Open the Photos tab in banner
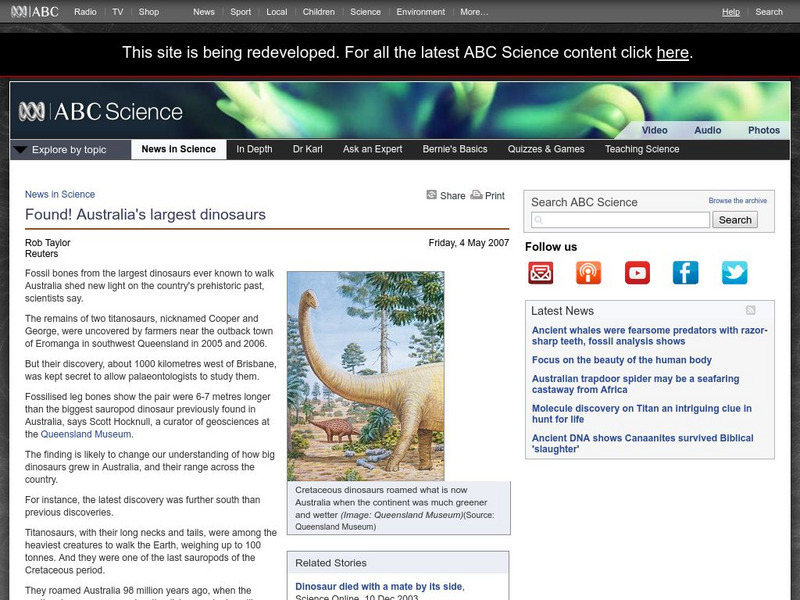 point(764,130)
